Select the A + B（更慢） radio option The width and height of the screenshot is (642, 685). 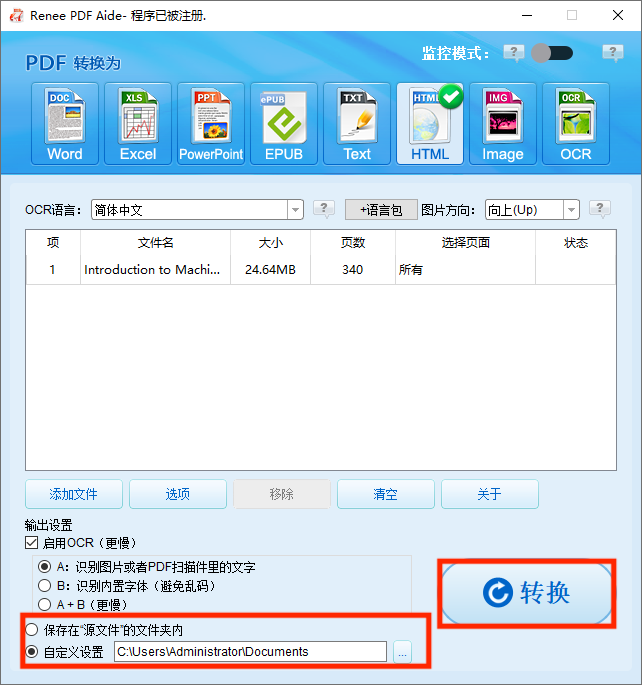[45, 605]
